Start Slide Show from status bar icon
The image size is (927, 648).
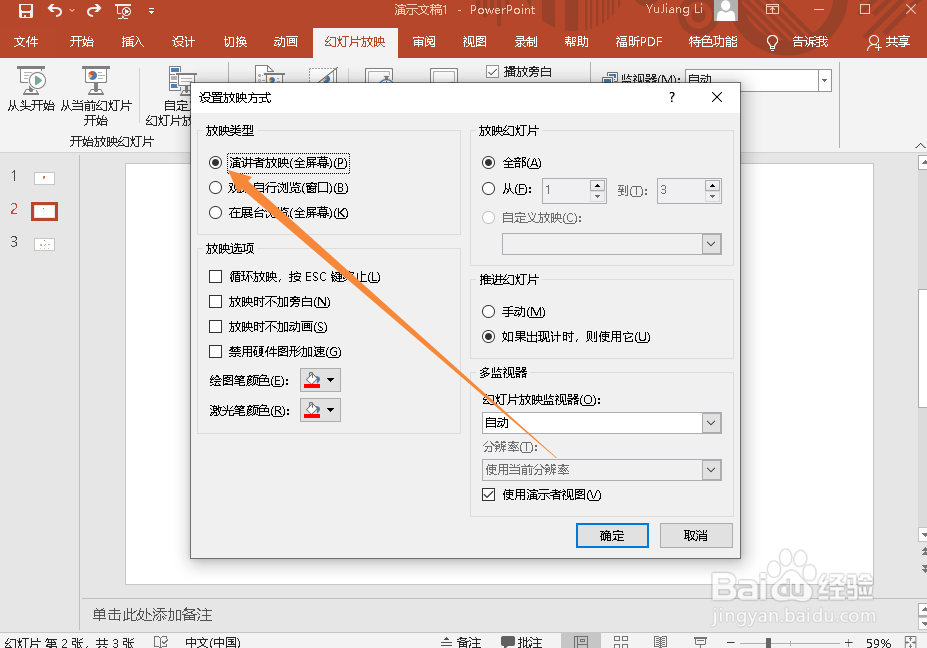pyautogui.click(x=701, y=642)
